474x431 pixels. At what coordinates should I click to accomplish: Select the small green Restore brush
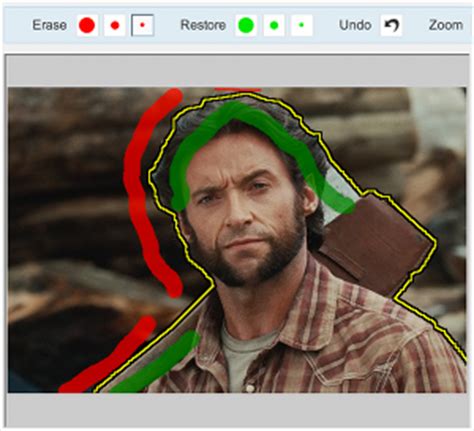(x=302, y=25)
